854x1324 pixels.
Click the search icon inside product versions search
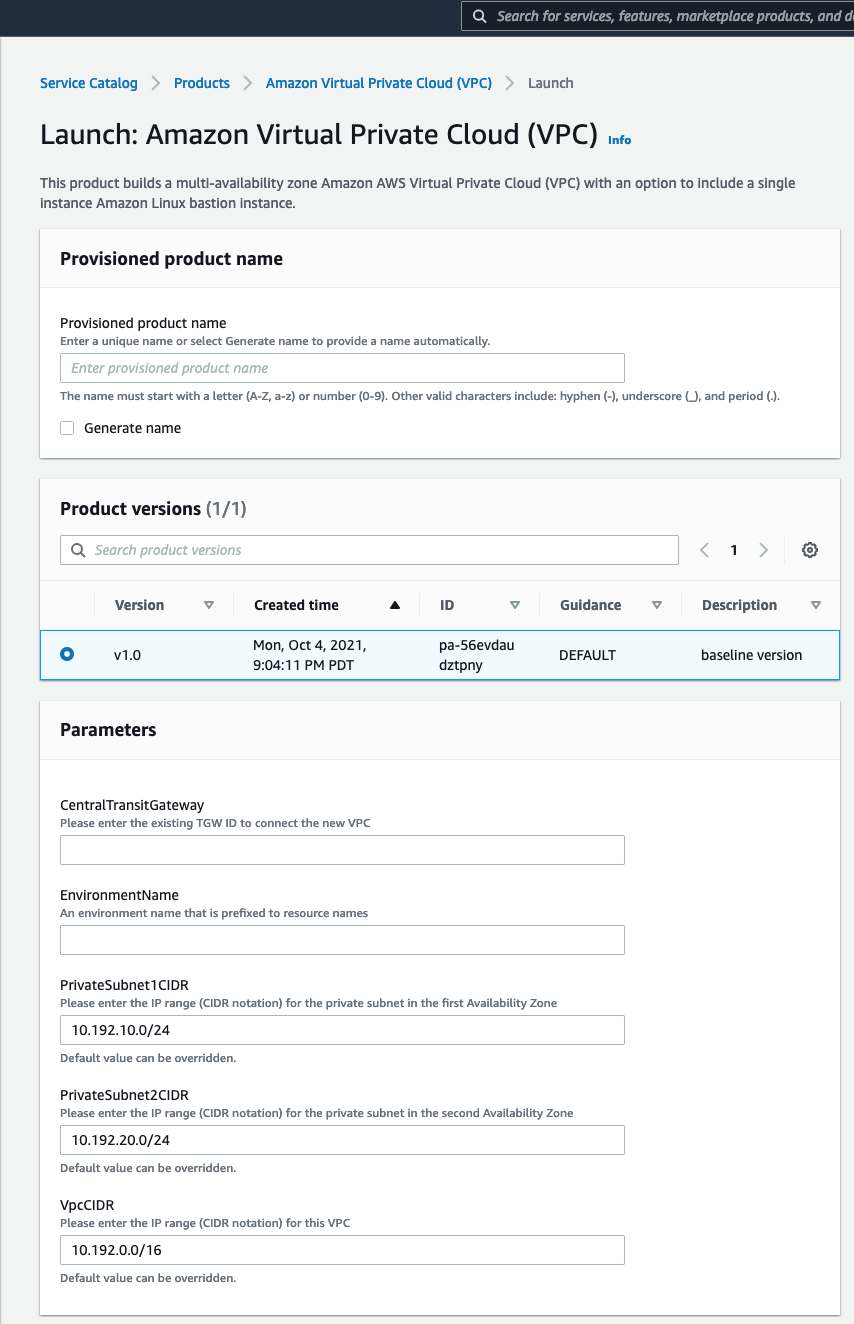click(x=78, y=550)
